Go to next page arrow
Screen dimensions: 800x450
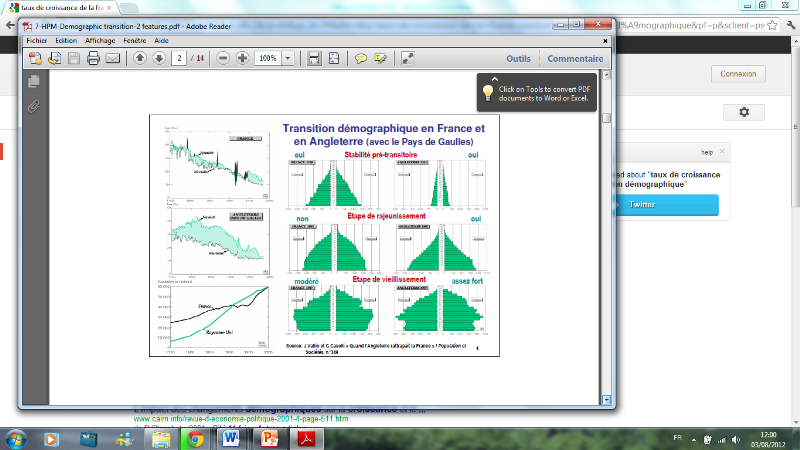tap(158, 59)
